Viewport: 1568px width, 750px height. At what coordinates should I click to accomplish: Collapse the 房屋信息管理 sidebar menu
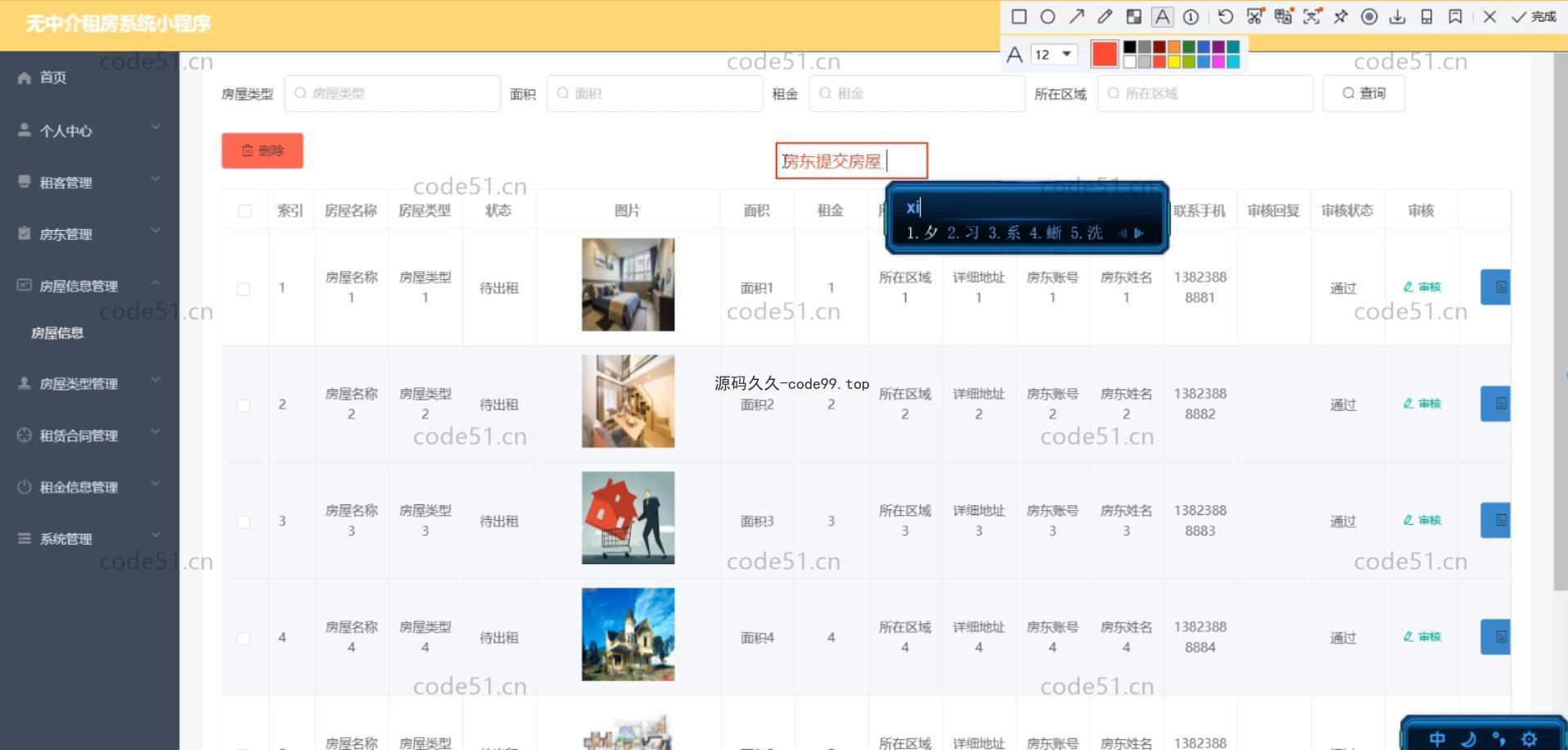pyautogui.click(x=89, y=285)
